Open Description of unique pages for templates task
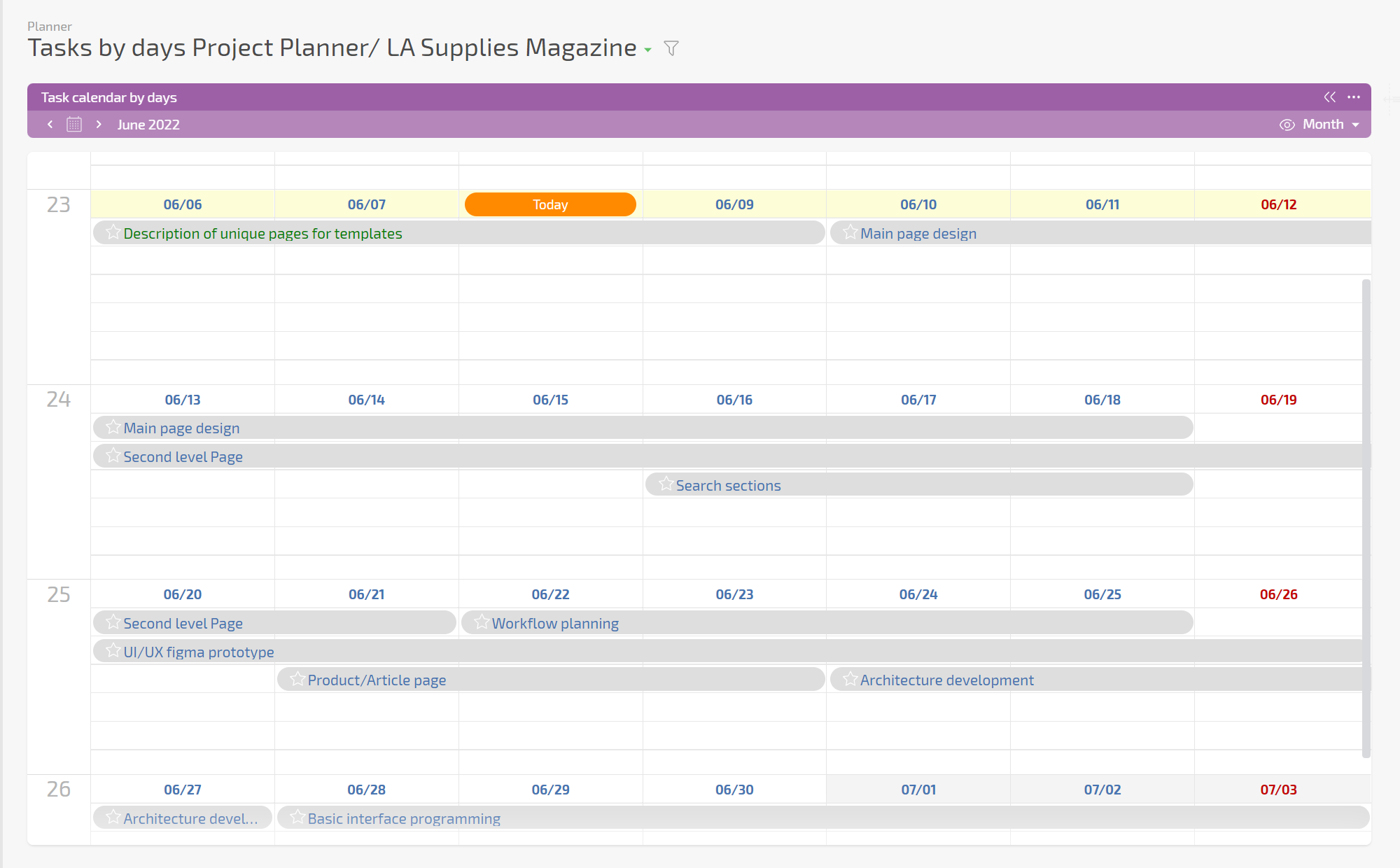The width and height of the screenshot is (1400, 868). [262, 233]
